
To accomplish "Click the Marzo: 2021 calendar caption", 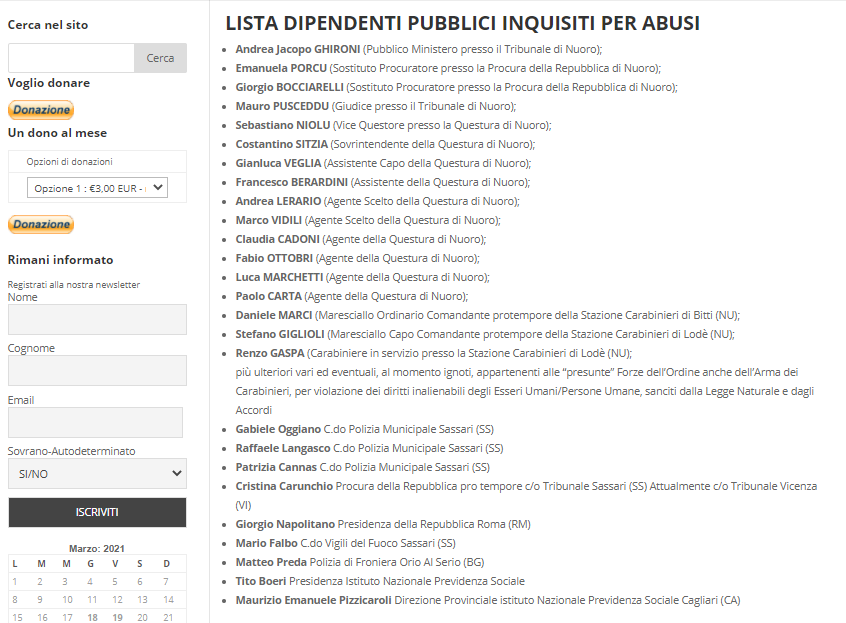I will click(x=97, y=549).
